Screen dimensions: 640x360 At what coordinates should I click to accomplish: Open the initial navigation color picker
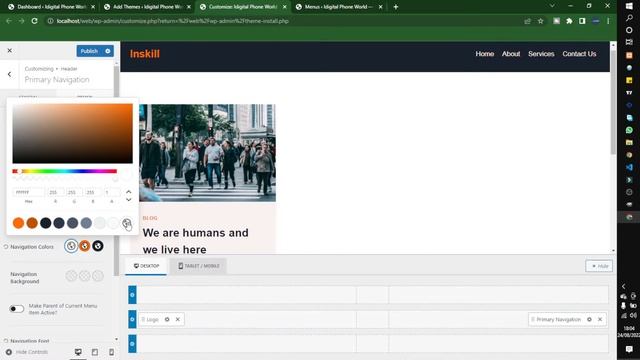pyautogui.click(x=71, y=246)
